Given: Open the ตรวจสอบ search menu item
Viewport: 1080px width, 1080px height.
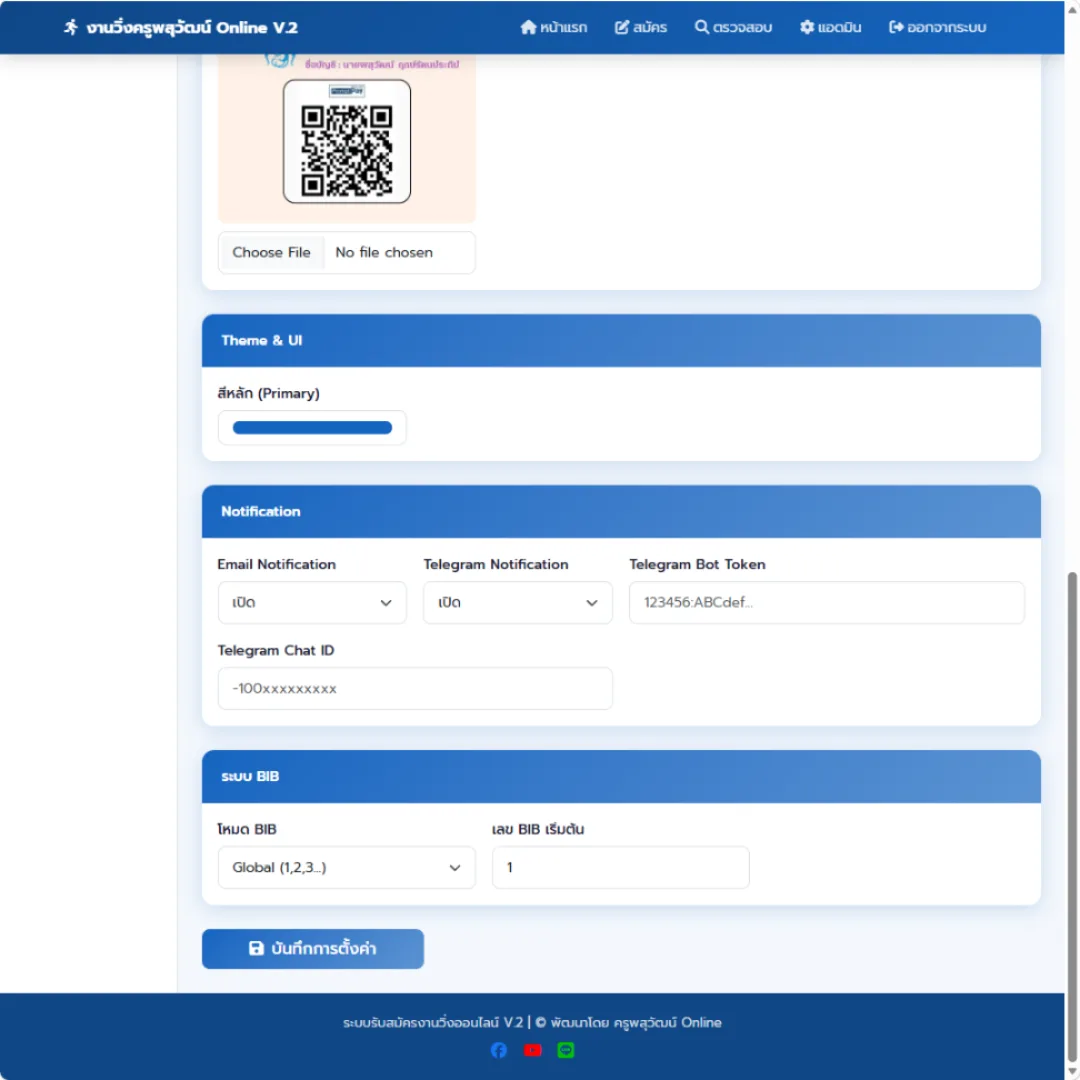Looking at the screenshot, I should coord(733,28).
